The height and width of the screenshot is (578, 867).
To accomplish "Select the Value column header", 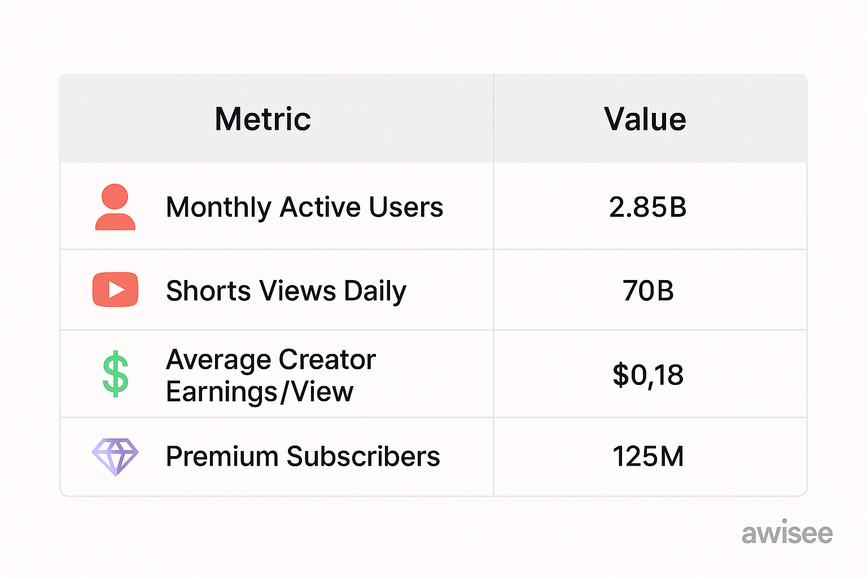I will pyautogui.click(x=645, y=120).
